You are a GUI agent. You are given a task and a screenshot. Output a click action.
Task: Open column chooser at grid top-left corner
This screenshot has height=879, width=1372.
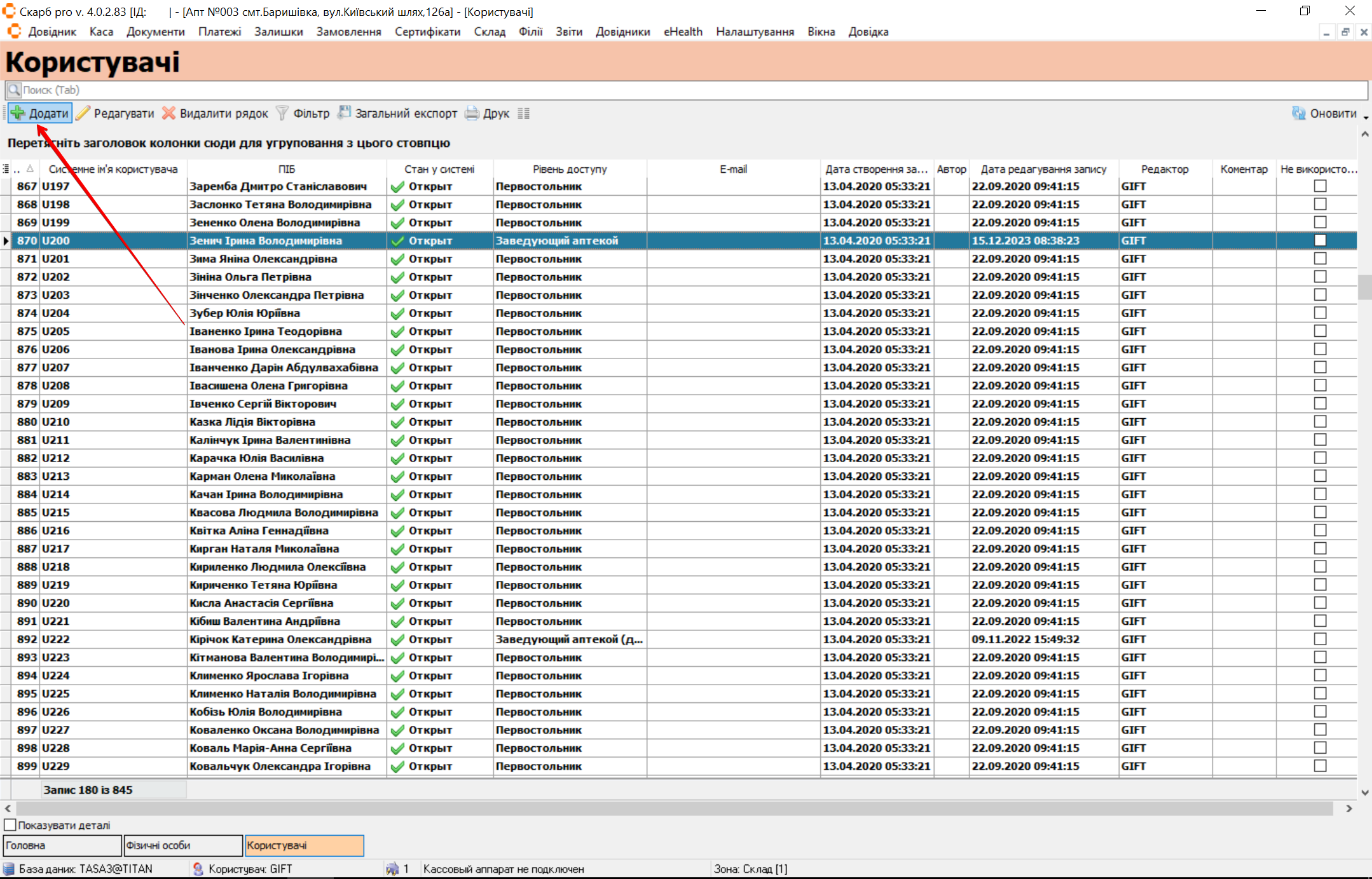click(6, 169)
